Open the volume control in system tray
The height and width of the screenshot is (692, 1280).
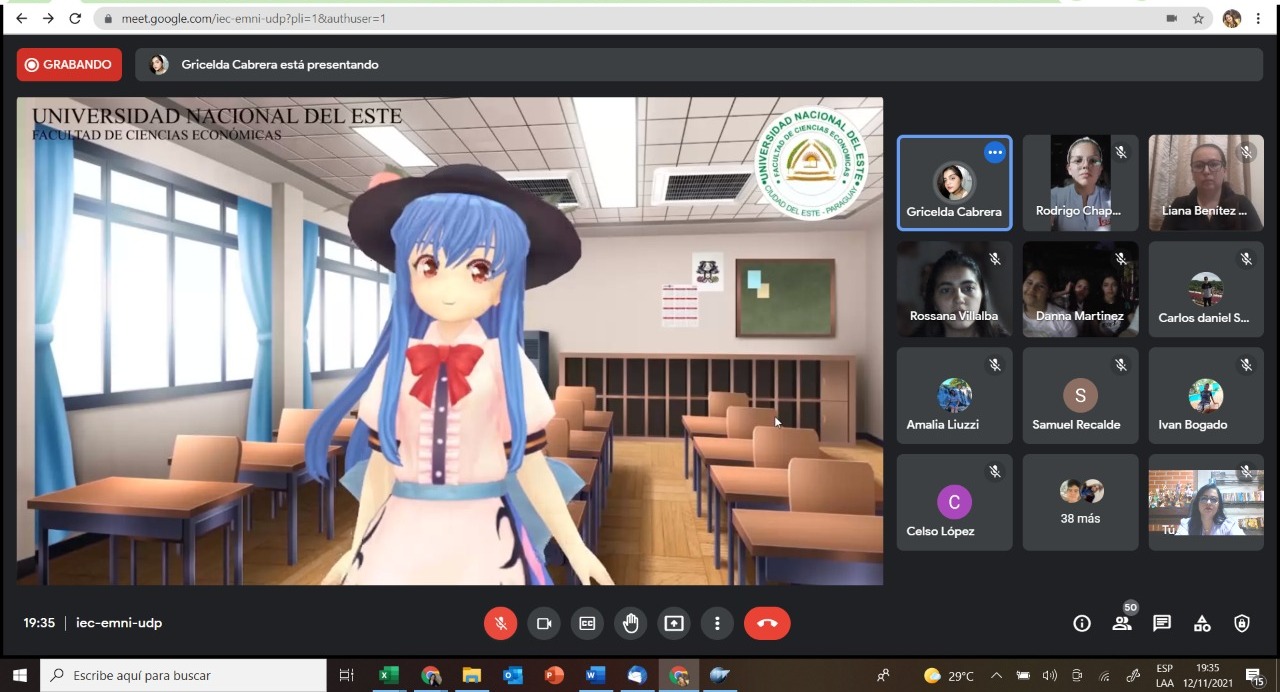pos(1050,675)
